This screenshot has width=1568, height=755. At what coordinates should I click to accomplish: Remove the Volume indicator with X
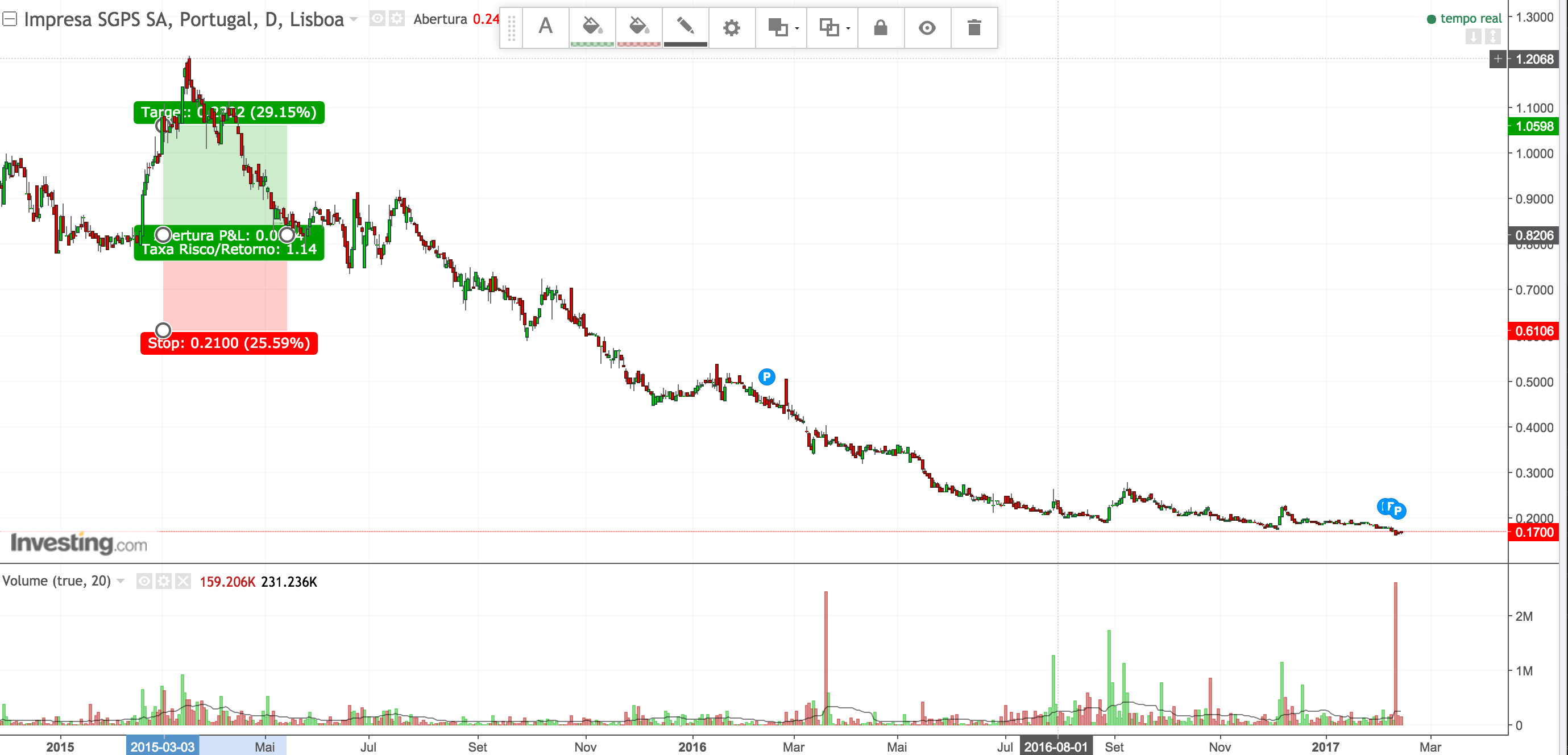[x=182, y=582]
